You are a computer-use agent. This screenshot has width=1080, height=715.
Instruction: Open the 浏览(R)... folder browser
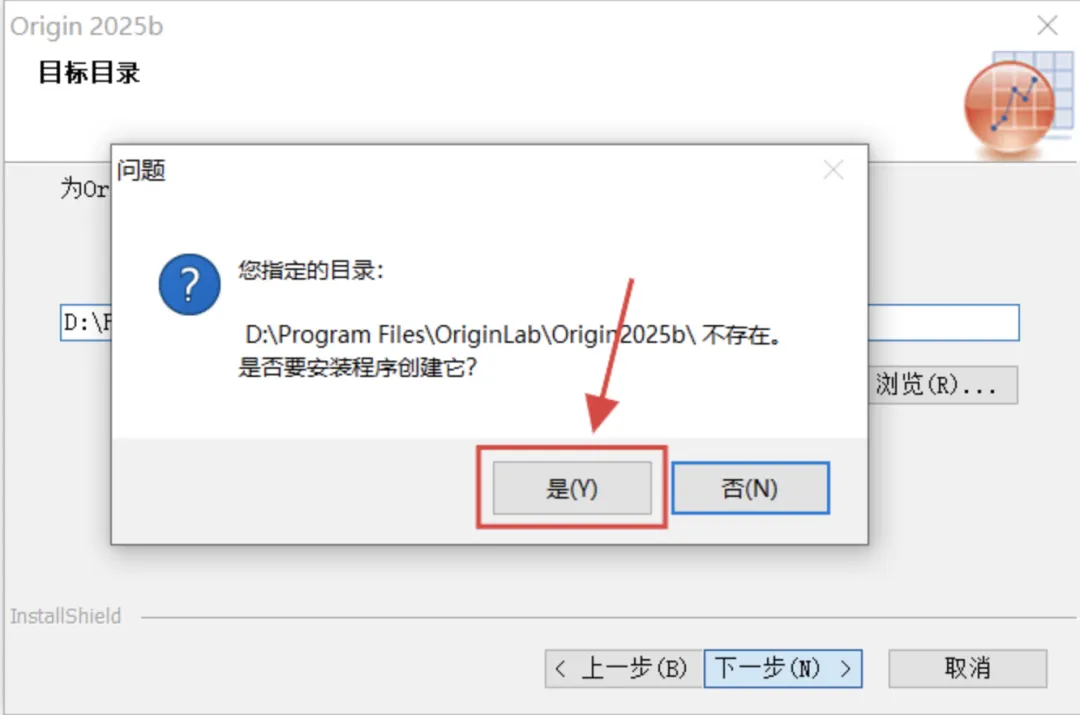pos(942,384)
